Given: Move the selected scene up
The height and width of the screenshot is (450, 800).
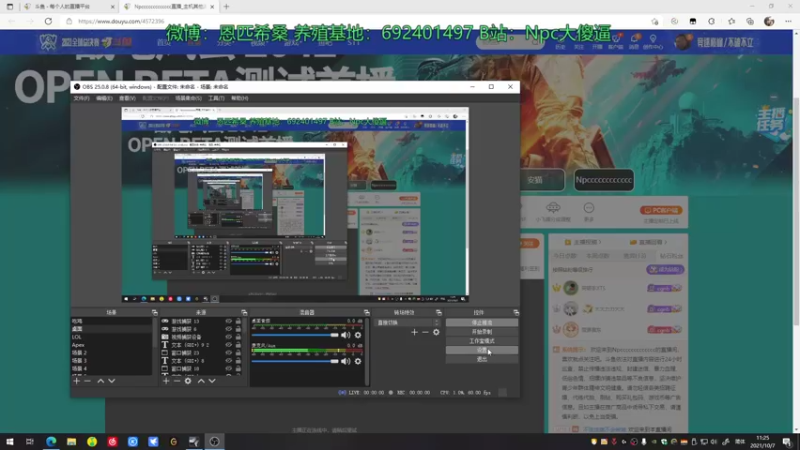Looking at the screenshot, I should tap(101, 381).
